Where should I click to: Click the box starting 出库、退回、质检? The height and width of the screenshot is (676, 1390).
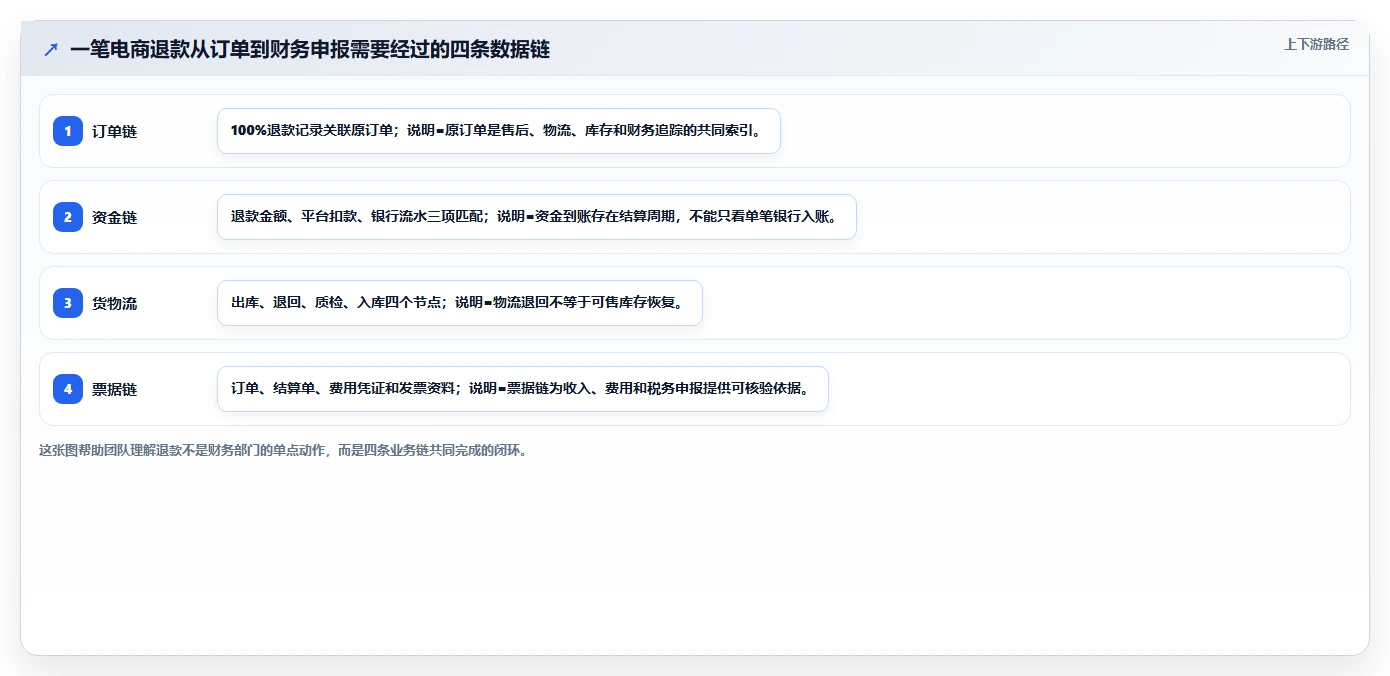tap(460, 303)
